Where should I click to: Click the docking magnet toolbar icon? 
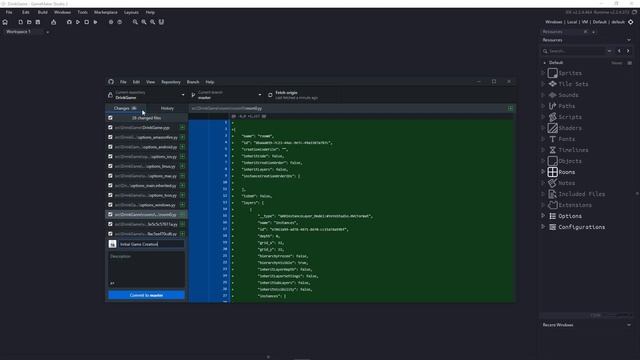tap(161, 22)
